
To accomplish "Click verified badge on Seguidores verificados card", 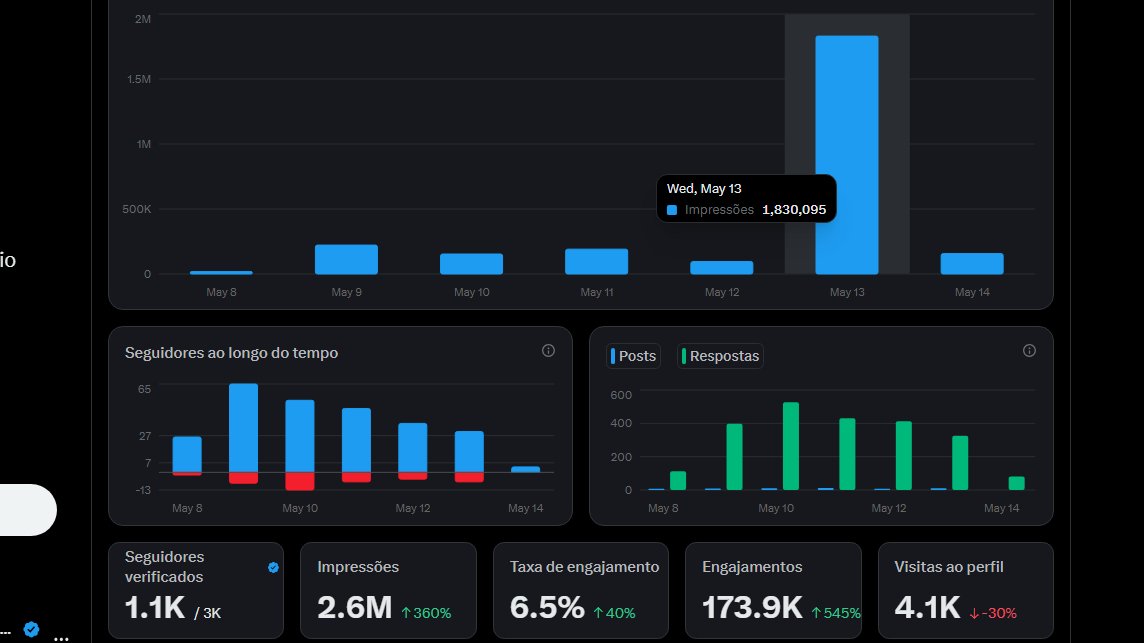I will tap(273, 567).
